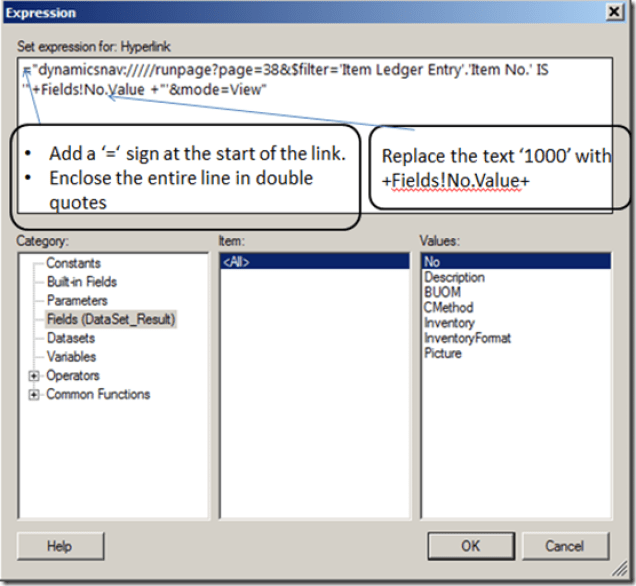This screenshot has width=636, height=586.
Task: Click the Cancel button
Action: (x=564, y=546)
